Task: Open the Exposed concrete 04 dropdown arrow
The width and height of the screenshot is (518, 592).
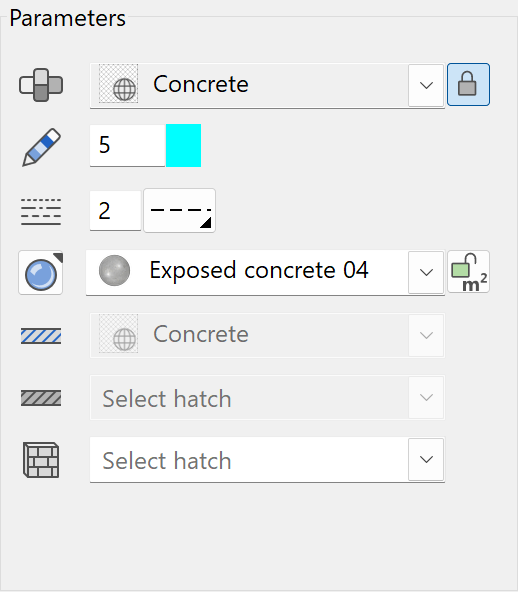Action: pyautogui.click(x=426, y=272)
